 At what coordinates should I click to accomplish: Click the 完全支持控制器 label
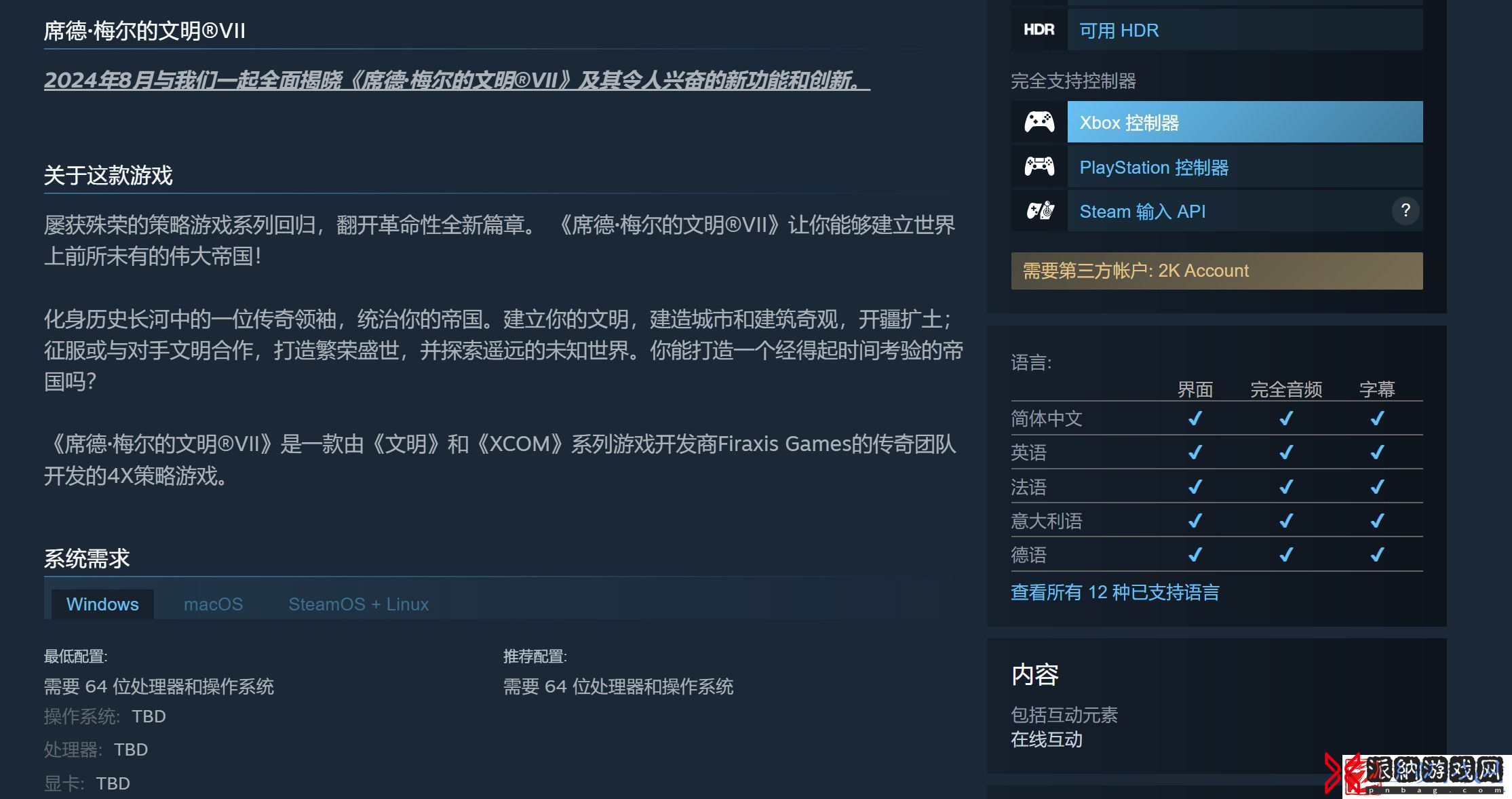pyautogui.click(x=1073, y=81)
